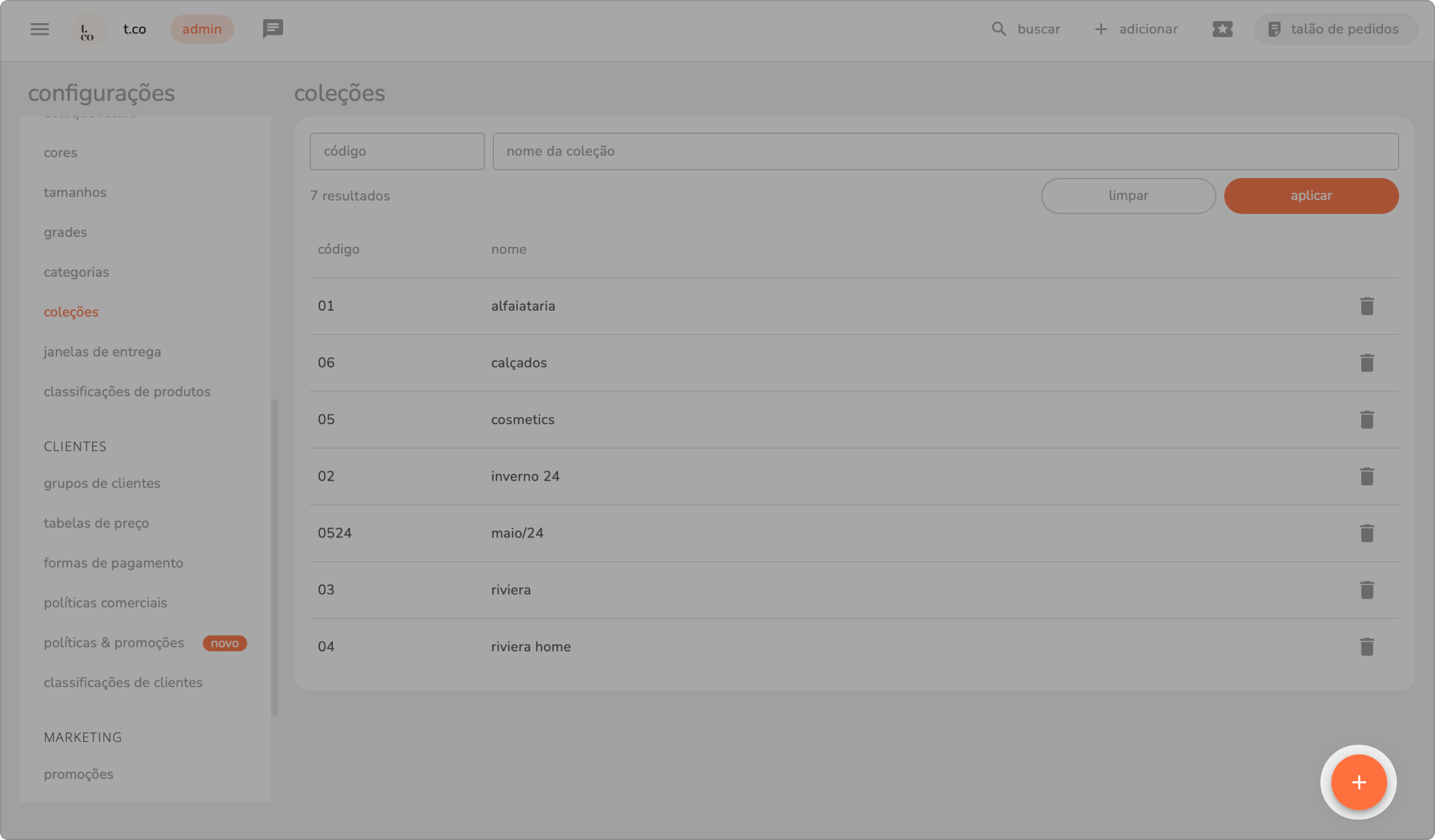
Task: Delete the maio/24 collection
Action: coord(1366,533)
